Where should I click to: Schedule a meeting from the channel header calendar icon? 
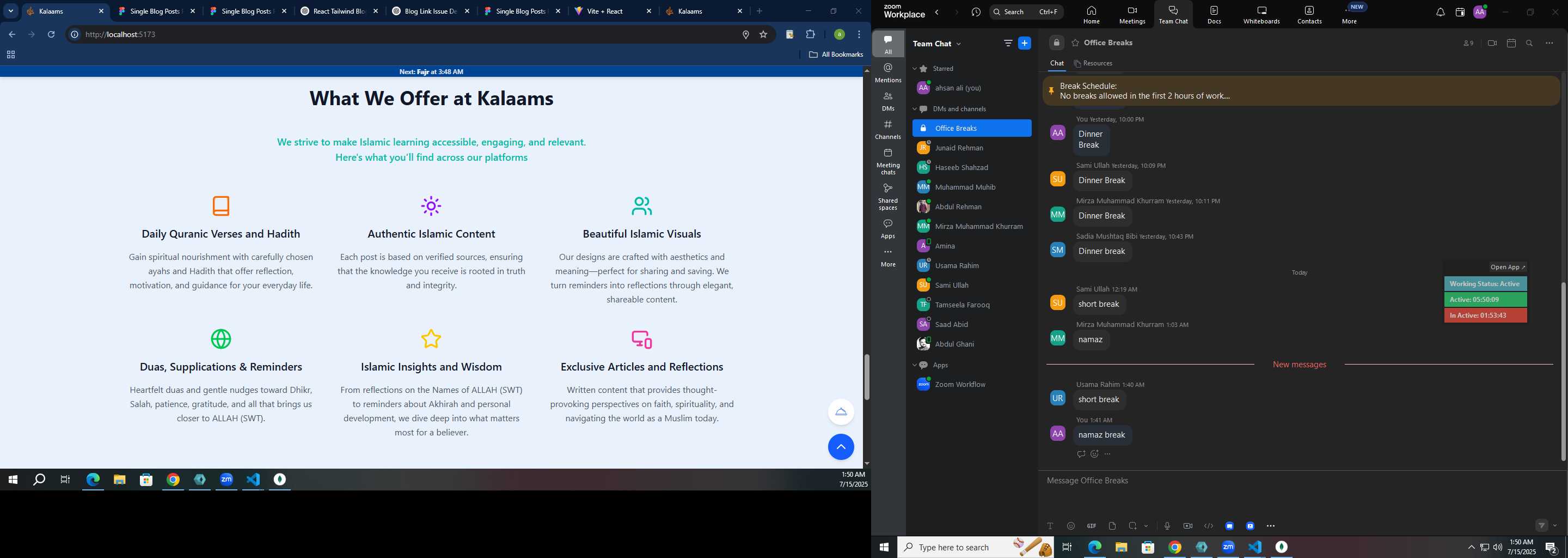click(1511, 43)
